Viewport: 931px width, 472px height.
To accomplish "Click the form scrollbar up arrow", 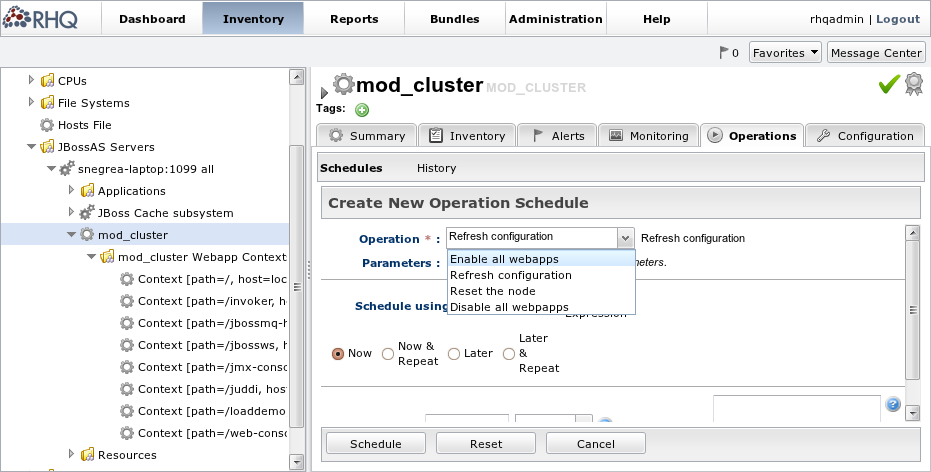I will coord(912,232).
